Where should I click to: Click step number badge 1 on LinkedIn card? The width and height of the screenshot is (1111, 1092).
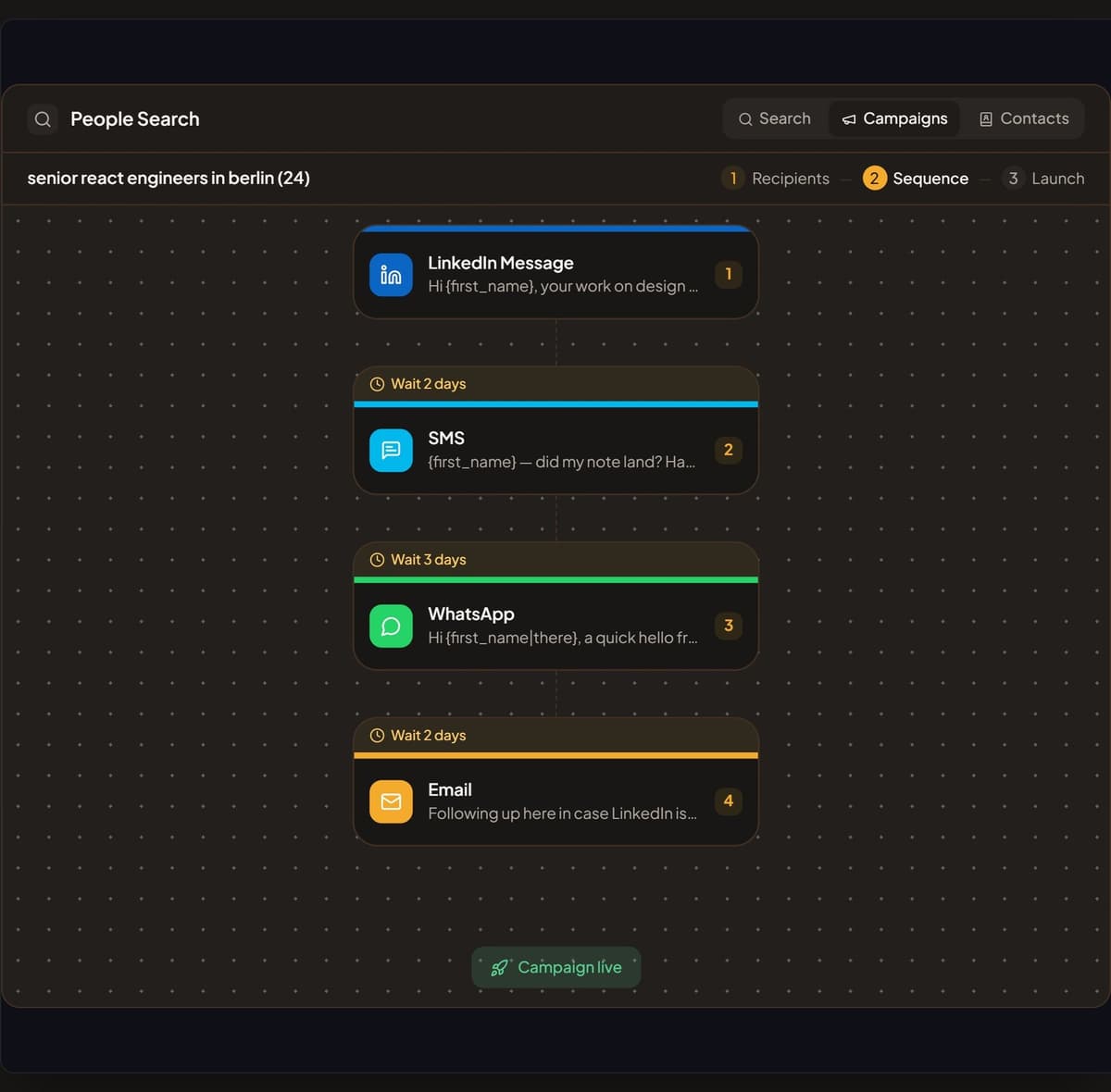[x=729, y=274]
